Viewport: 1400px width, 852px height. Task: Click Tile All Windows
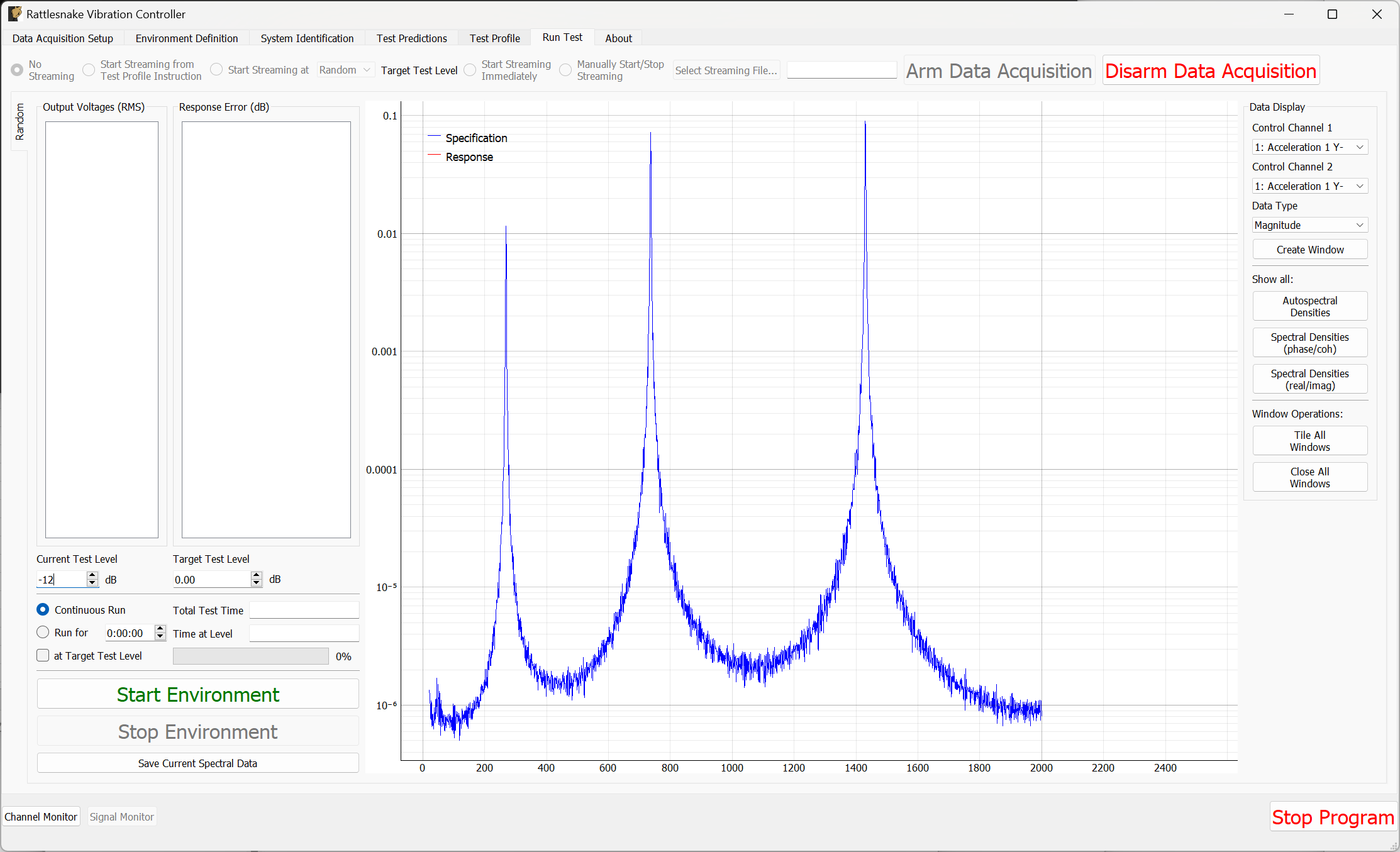pos(1309,440)
